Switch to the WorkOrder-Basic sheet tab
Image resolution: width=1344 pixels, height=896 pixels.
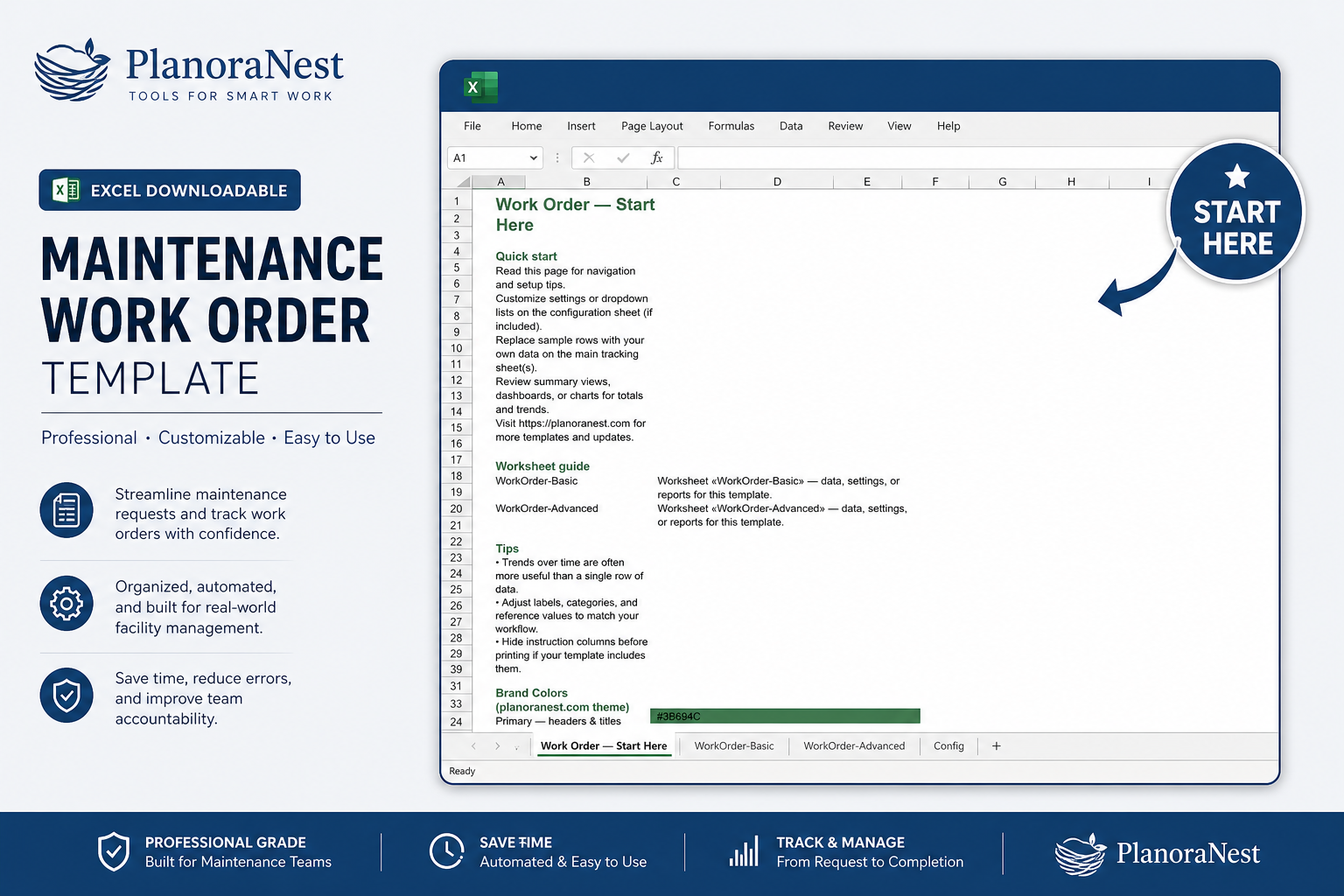(x=734, y=746)
